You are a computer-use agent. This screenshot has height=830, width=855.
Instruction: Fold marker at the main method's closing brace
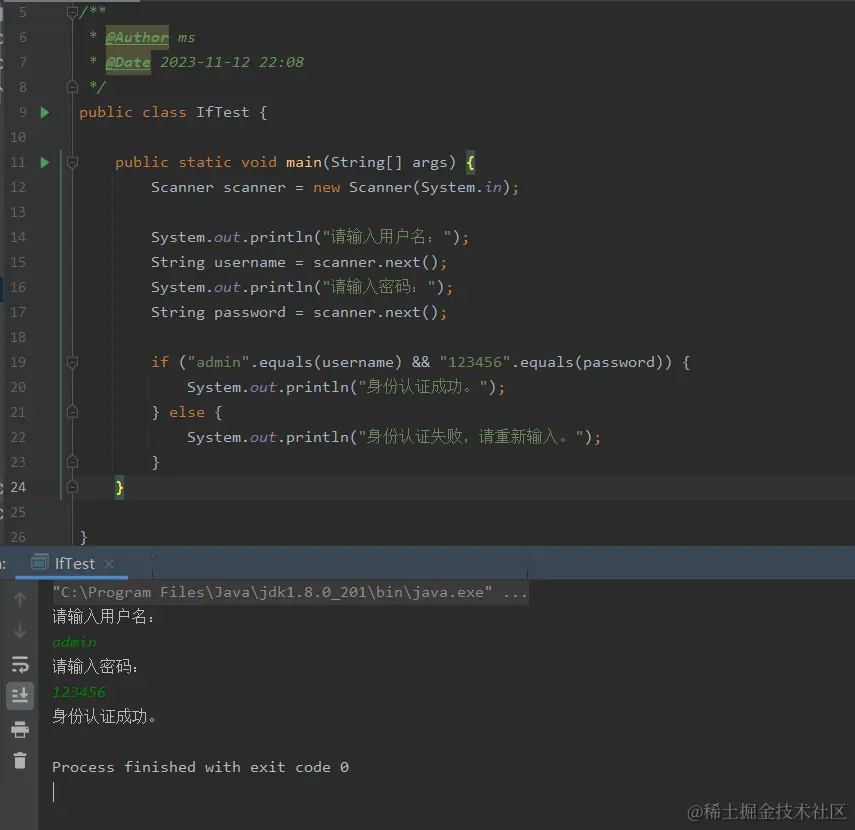click(72, 487)
